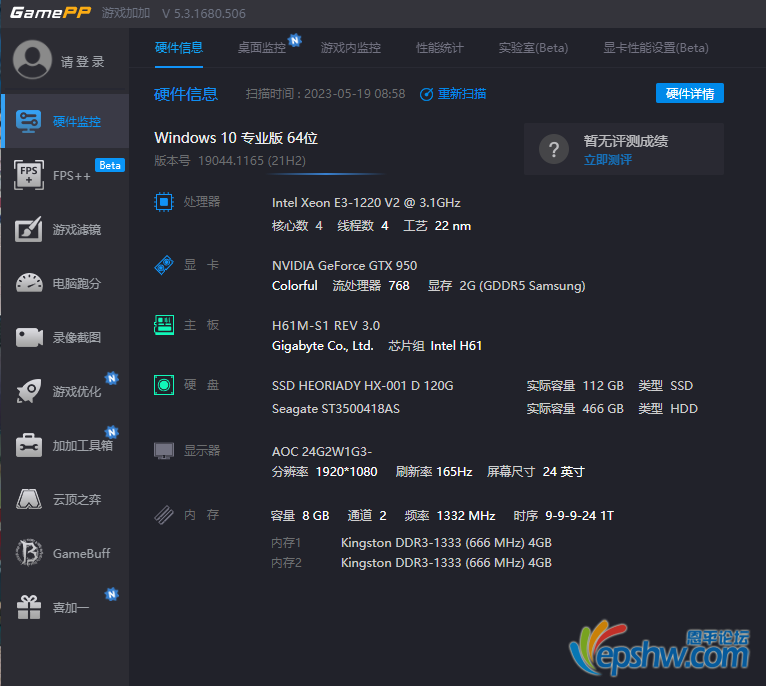766x686 pixels.
Task: Click 1920*1080 resolution value
Action: [346, 472]
